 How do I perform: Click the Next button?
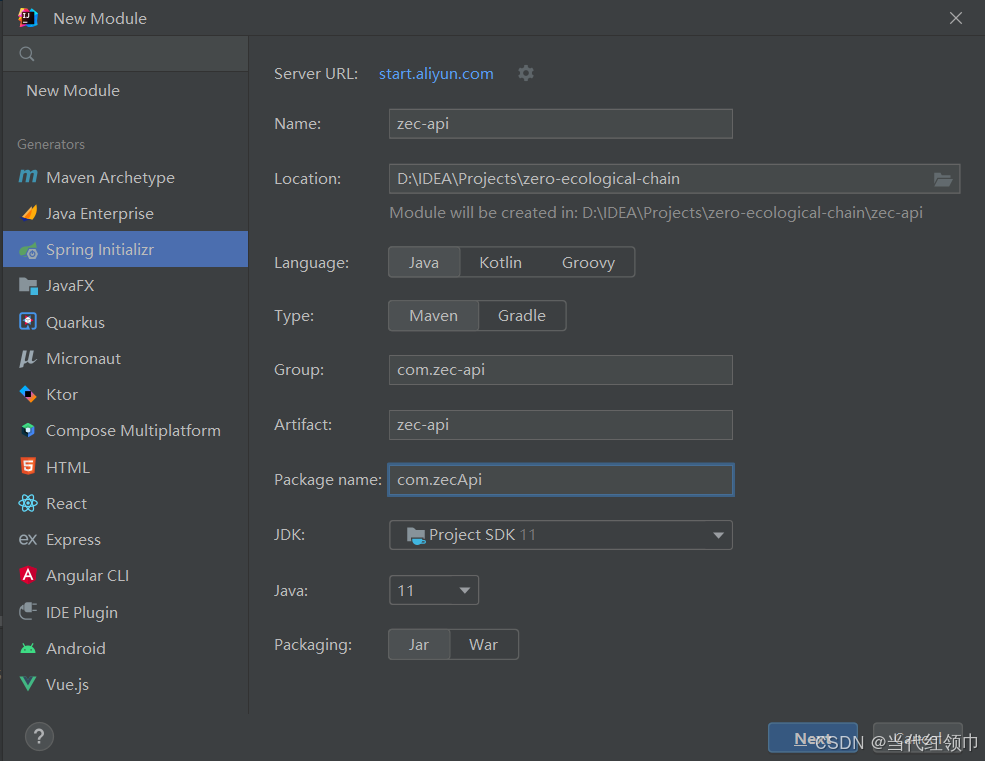(x=812, y=738)
